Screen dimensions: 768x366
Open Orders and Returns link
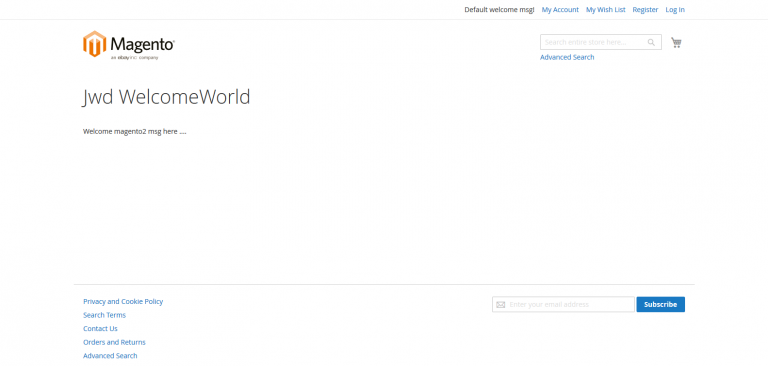click(x=114, y=342)
